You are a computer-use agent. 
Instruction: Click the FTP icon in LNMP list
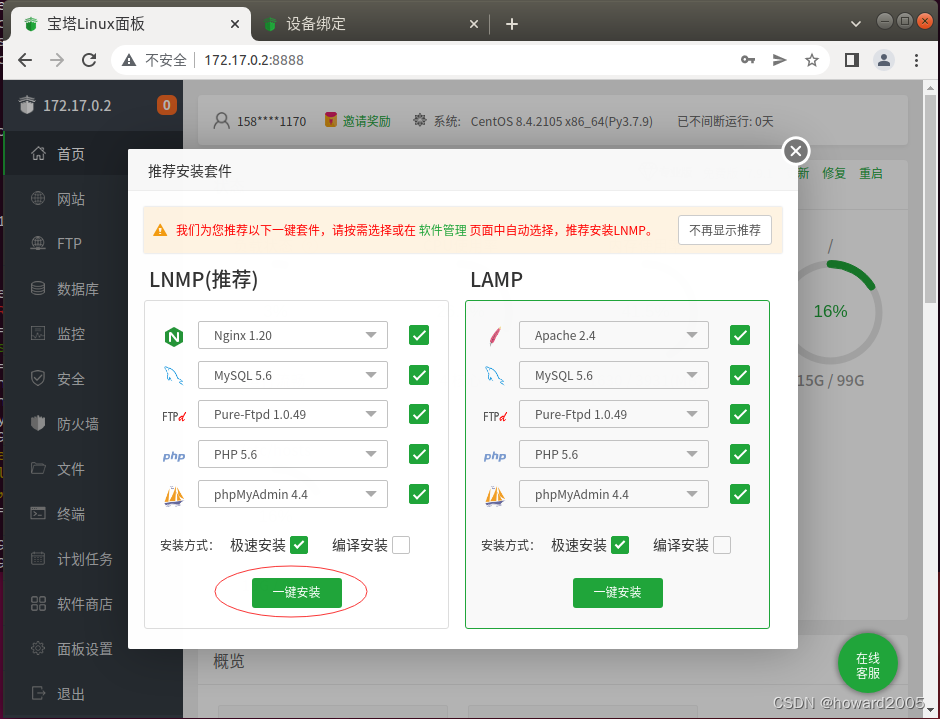click(x=174, y=416)
